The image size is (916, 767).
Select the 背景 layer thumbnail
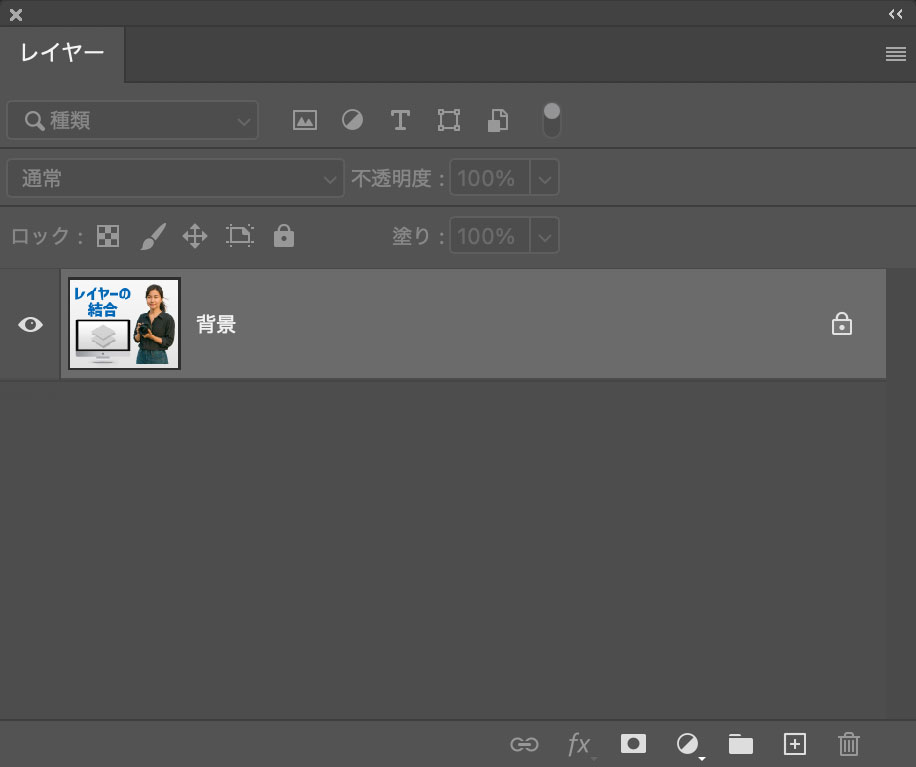coord(124,324)
